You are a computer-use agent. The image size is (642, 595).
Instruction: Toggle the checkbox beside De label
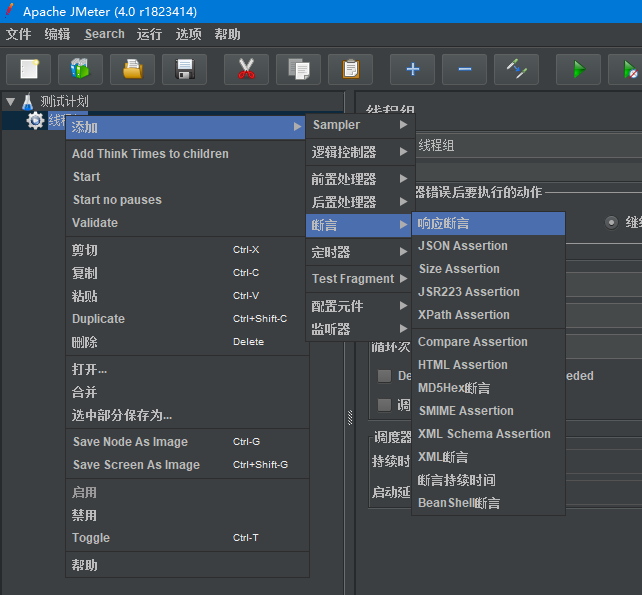384,376
